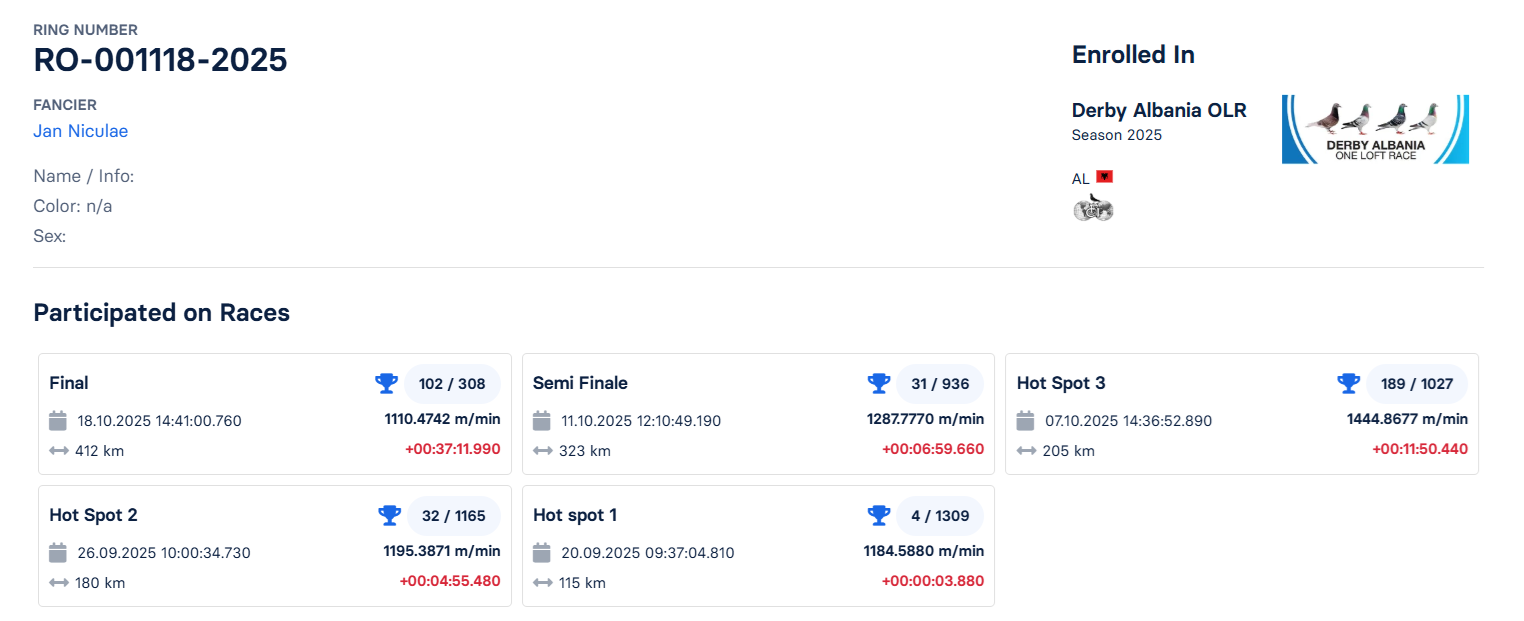This screenshot has width=1524, height=621.
Task: Click the distance arrow icon beside 115 km
Action: click(542, 583)
